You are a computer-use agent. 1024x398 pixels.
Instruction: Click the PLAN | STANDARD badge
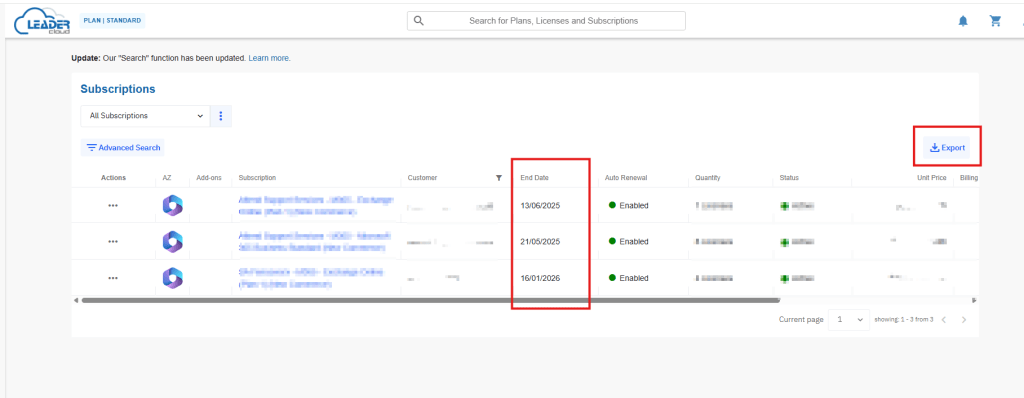(x=112, y=20)
